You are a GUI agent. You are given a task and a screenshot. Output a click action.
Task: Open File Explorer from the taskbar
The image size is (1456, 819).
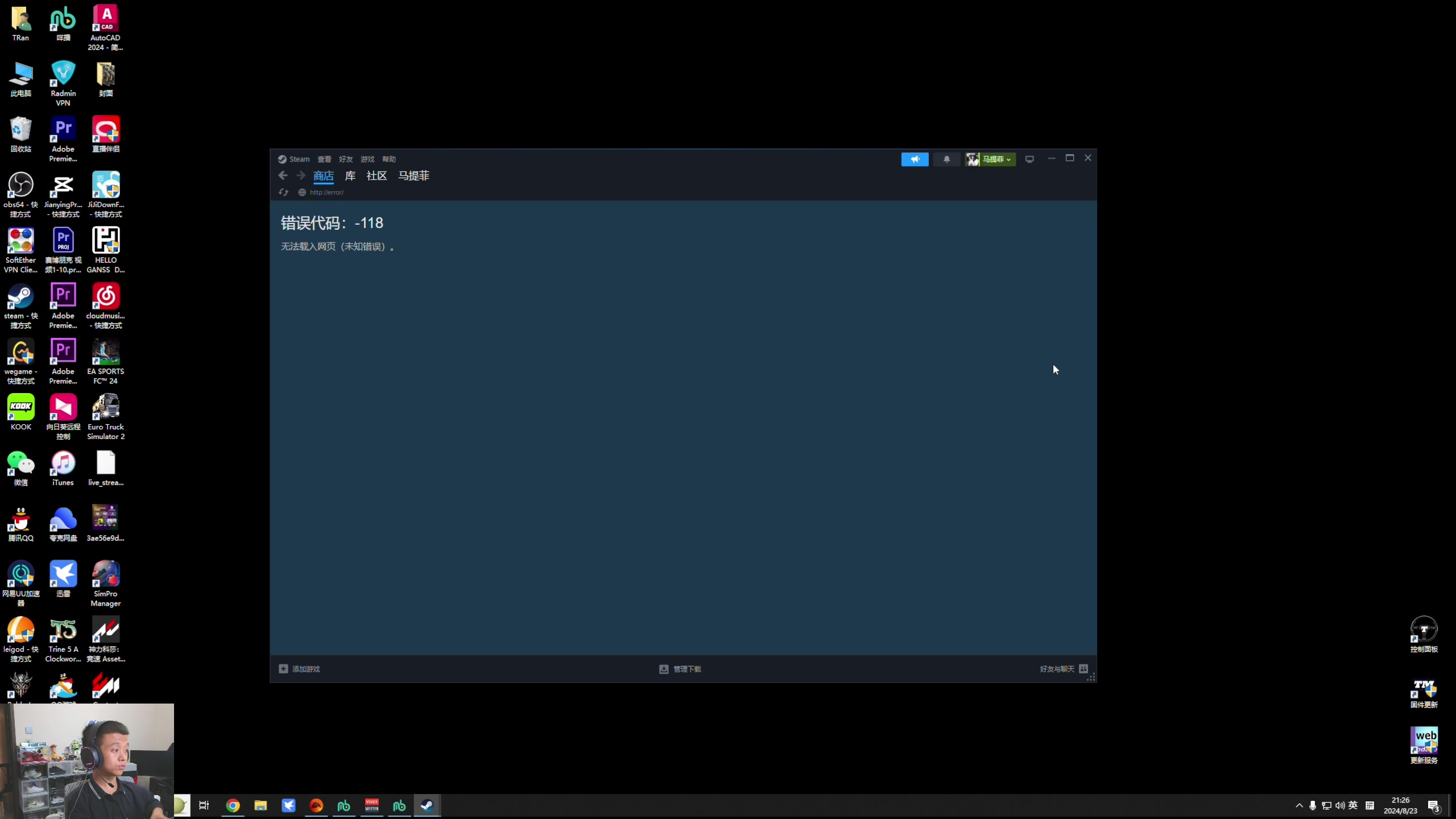(x=260, y=805)
